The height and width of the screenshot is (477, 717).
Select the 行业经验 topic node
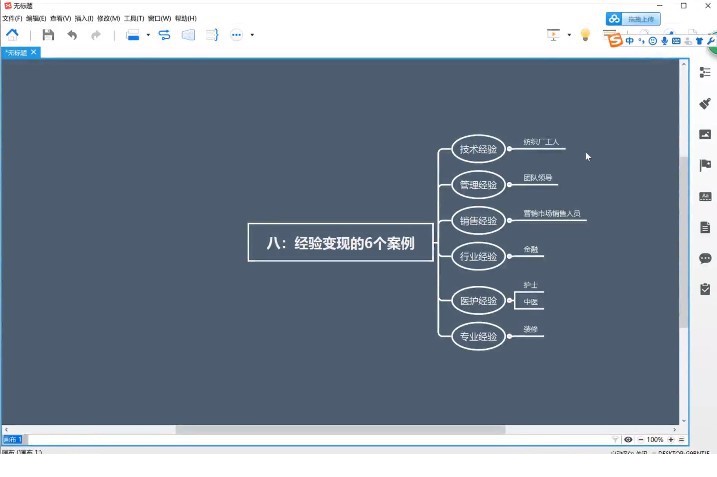pos(478,256)
